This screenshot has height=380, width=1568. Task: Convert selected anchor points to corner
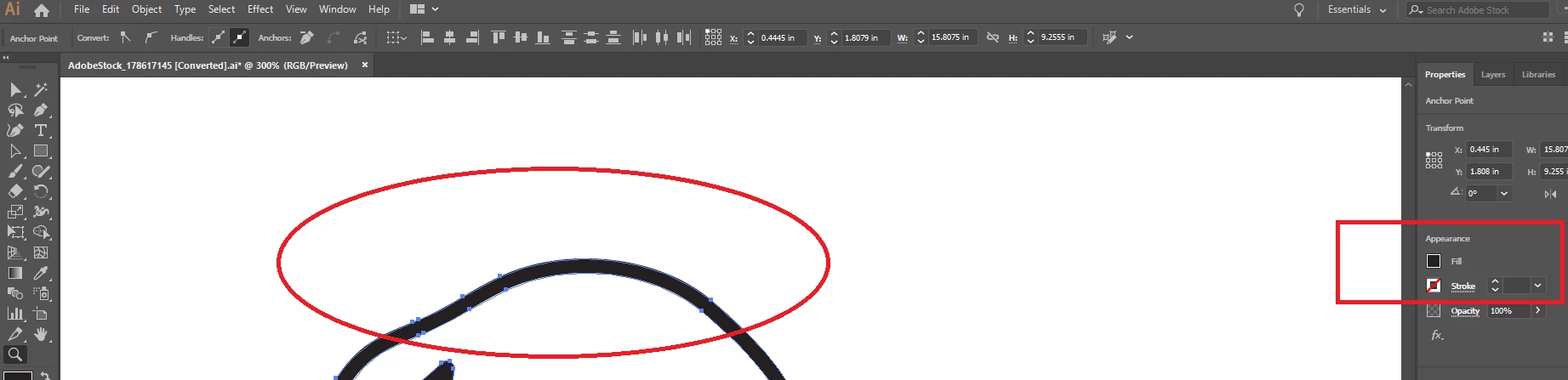125,37
